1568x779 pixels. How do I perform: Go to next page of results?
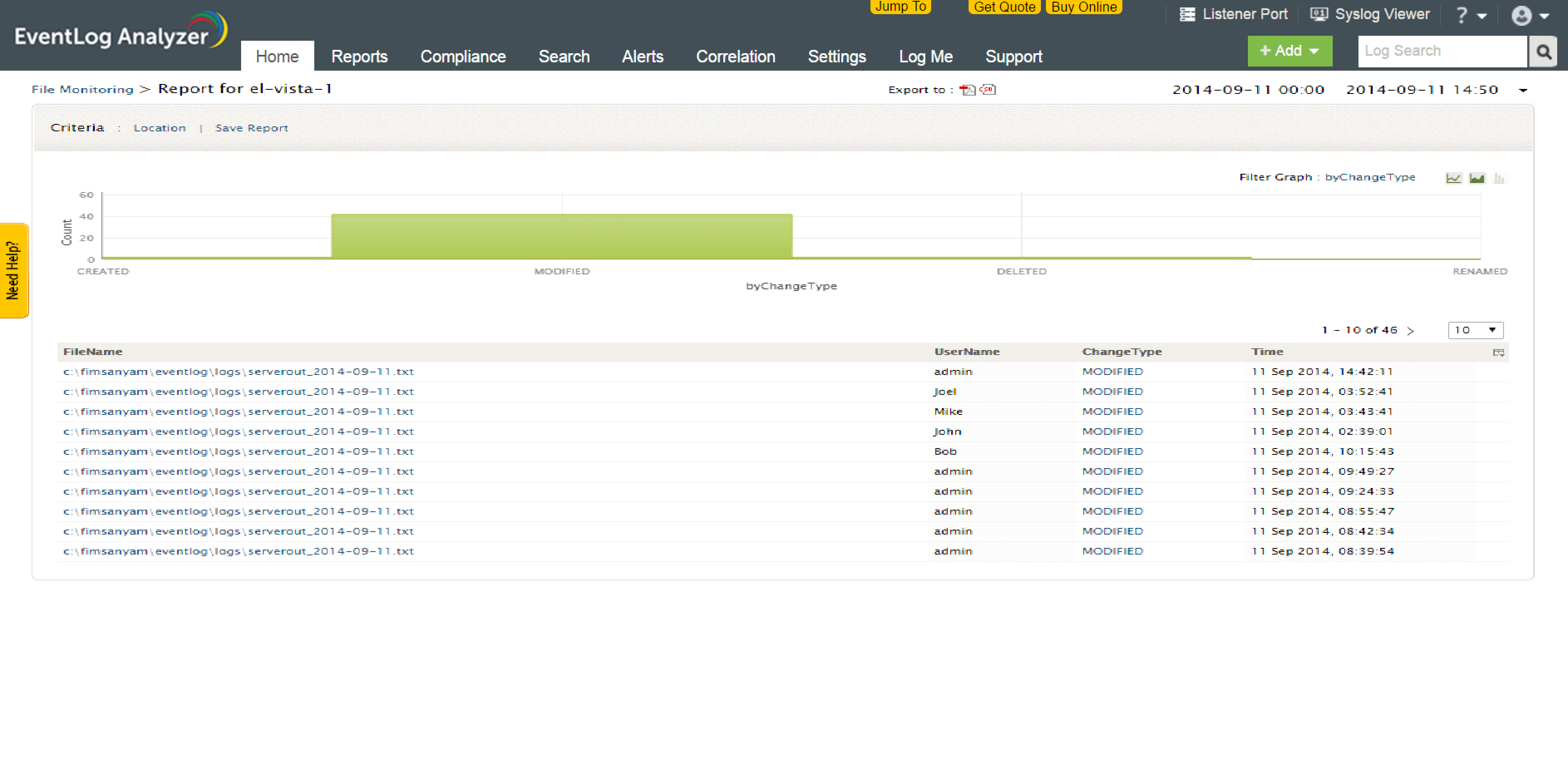1411,330
